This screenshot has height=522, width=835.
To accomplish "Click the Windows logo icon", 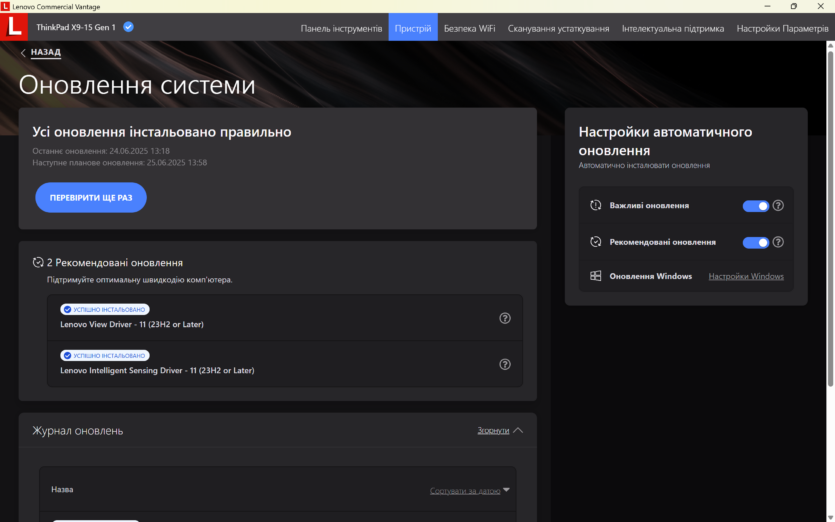I will coord(595,276).
